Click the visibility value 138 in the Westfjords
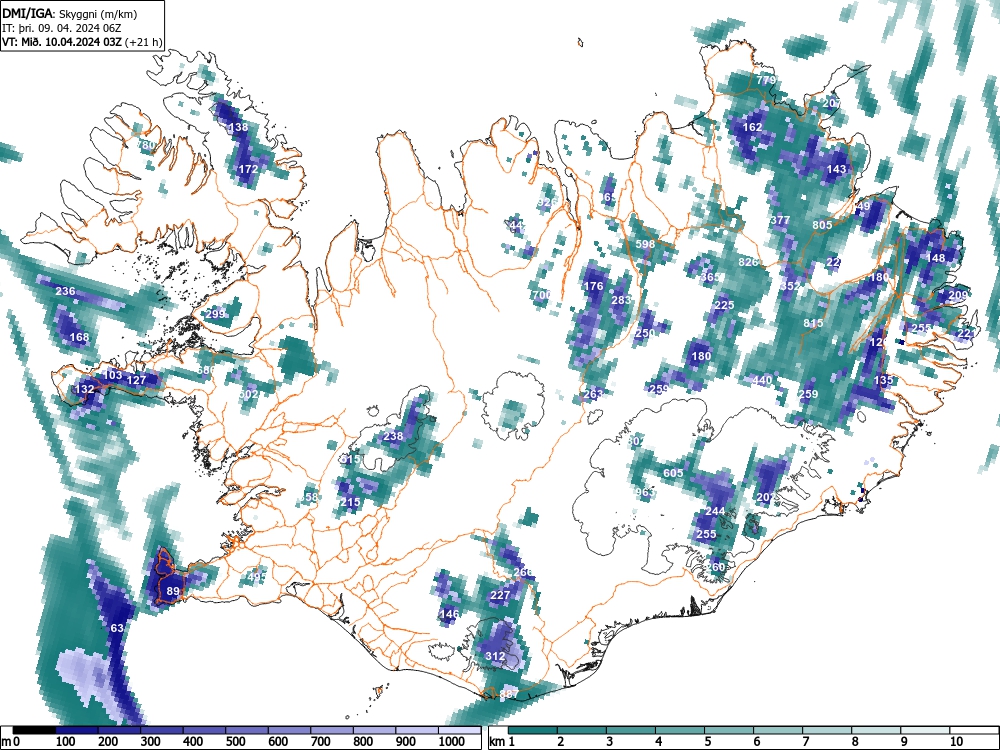The height and width of the screenshot is (750, 1000). pyautogui.click(x=238, y=127)
